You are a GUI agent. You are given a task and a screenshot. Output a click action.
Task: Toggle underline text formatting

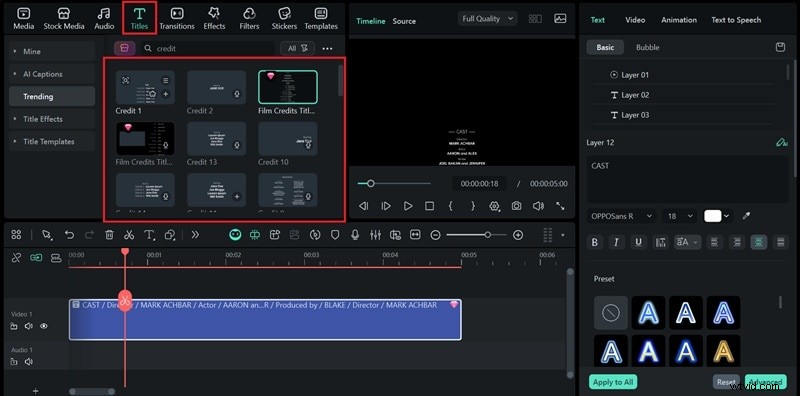tap(638, 242)
